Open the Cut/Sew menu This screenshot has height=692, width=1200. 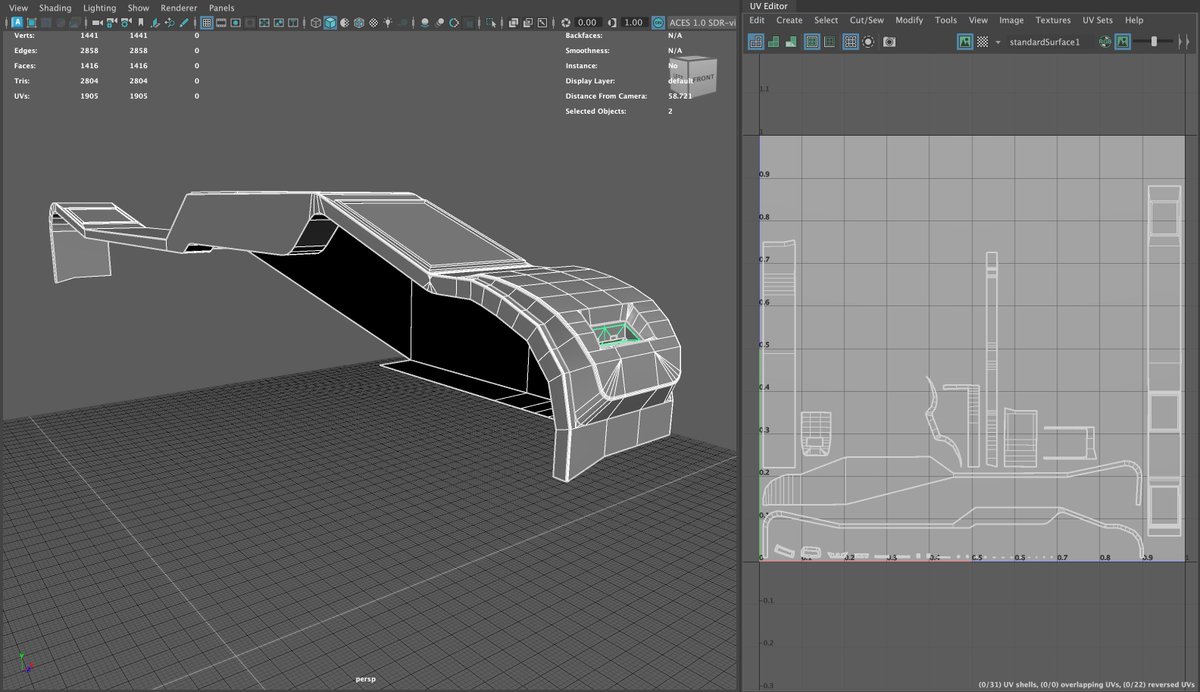(867, 20)
